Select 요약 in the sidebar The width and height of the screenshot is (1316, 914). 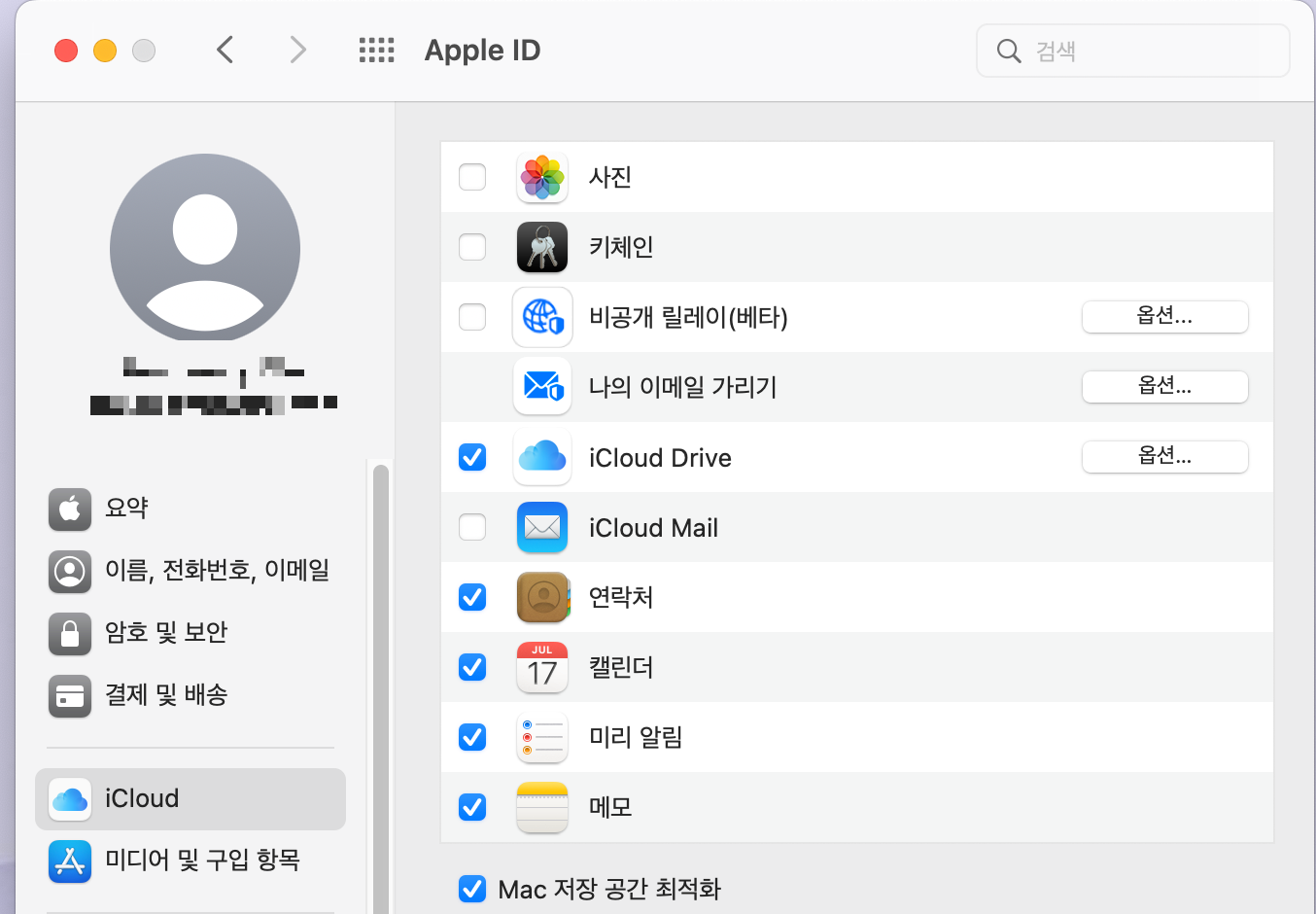pyautogui.click(x=190, y=509)
